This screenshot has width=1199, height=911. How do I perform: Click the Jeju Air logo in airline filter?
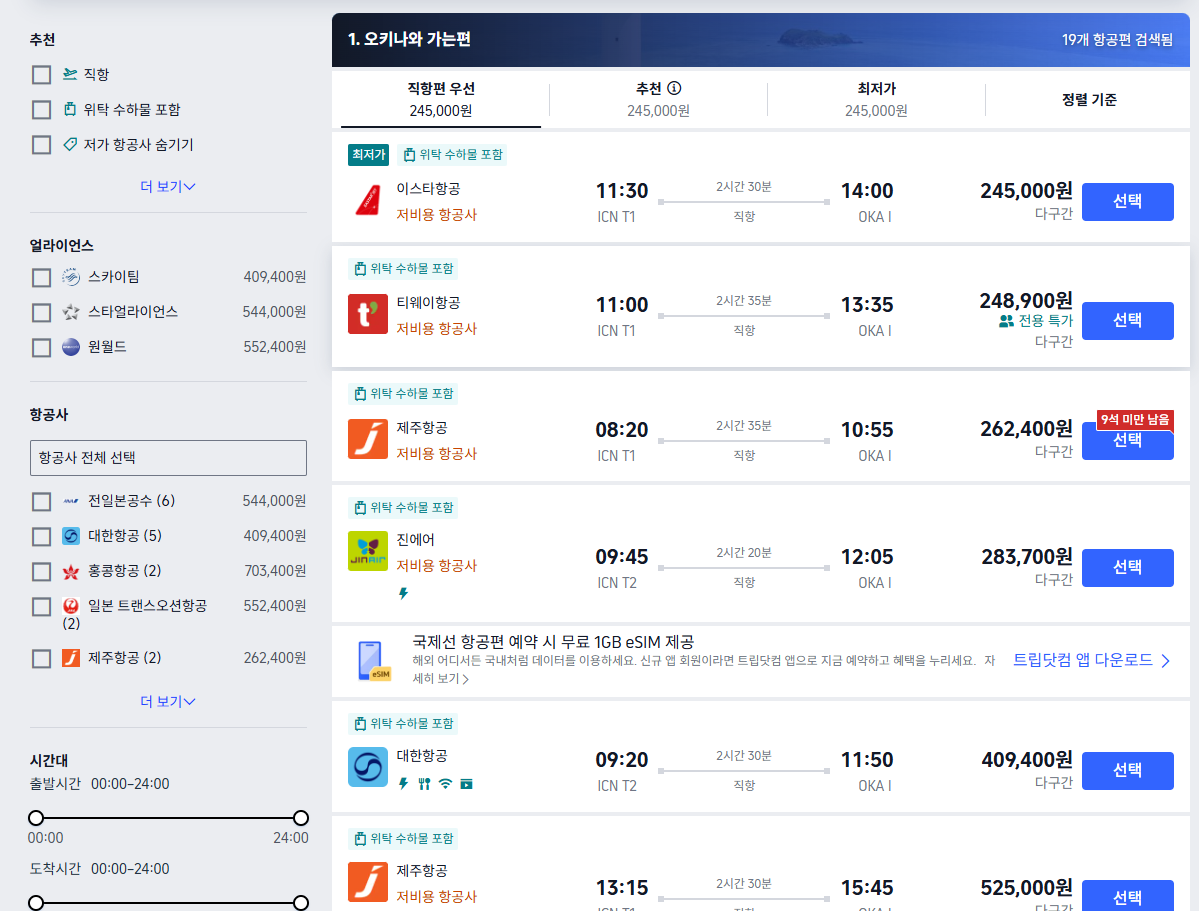pyautogui.click(x=71, y=658)
